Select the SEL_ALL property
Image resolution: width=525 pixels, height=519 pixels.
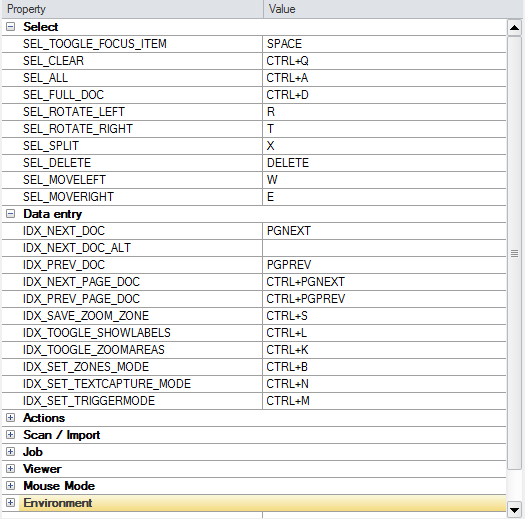click(132, 78)
